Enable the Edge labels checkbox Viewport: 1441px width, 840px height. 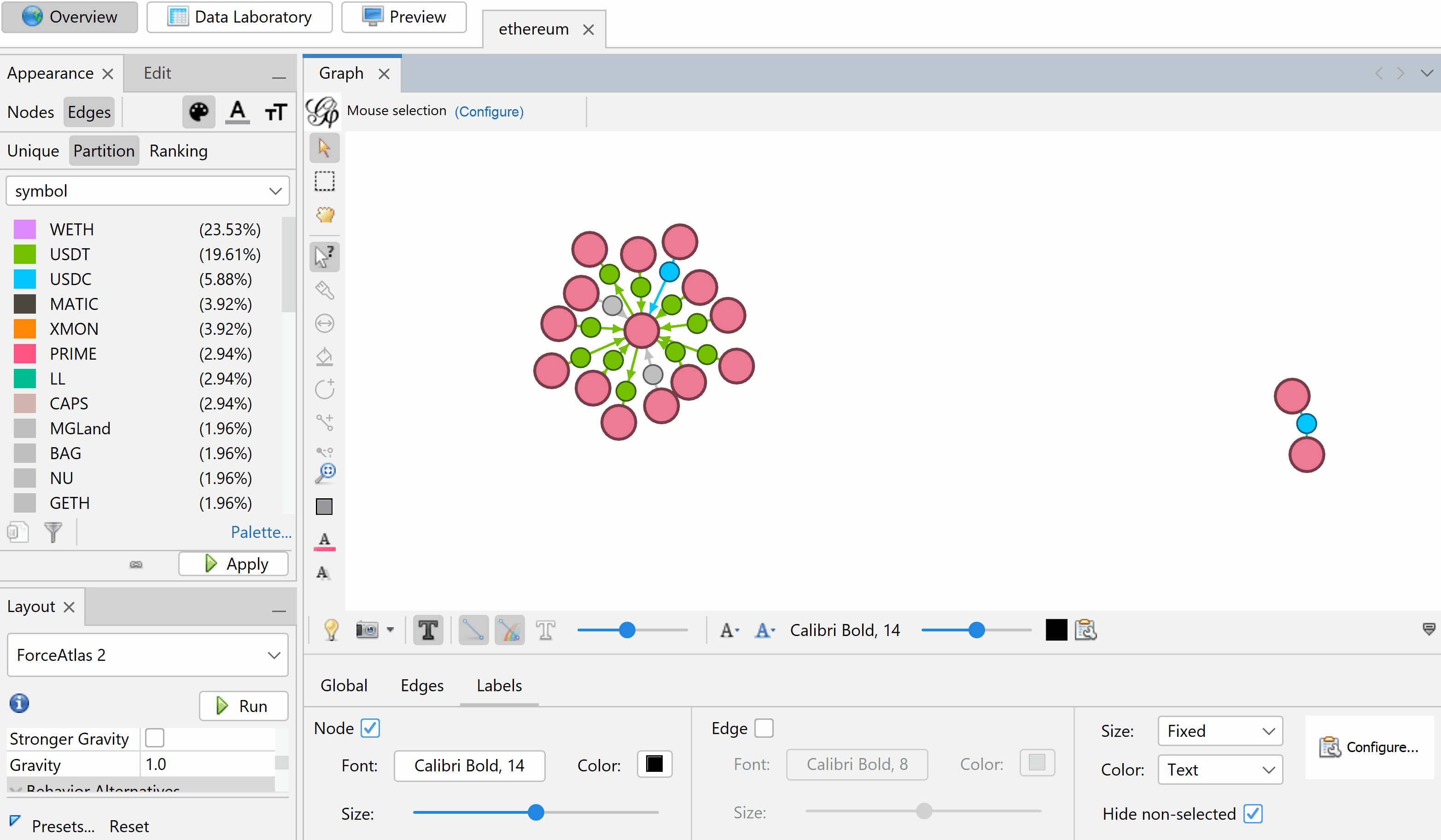coord(764,728)
